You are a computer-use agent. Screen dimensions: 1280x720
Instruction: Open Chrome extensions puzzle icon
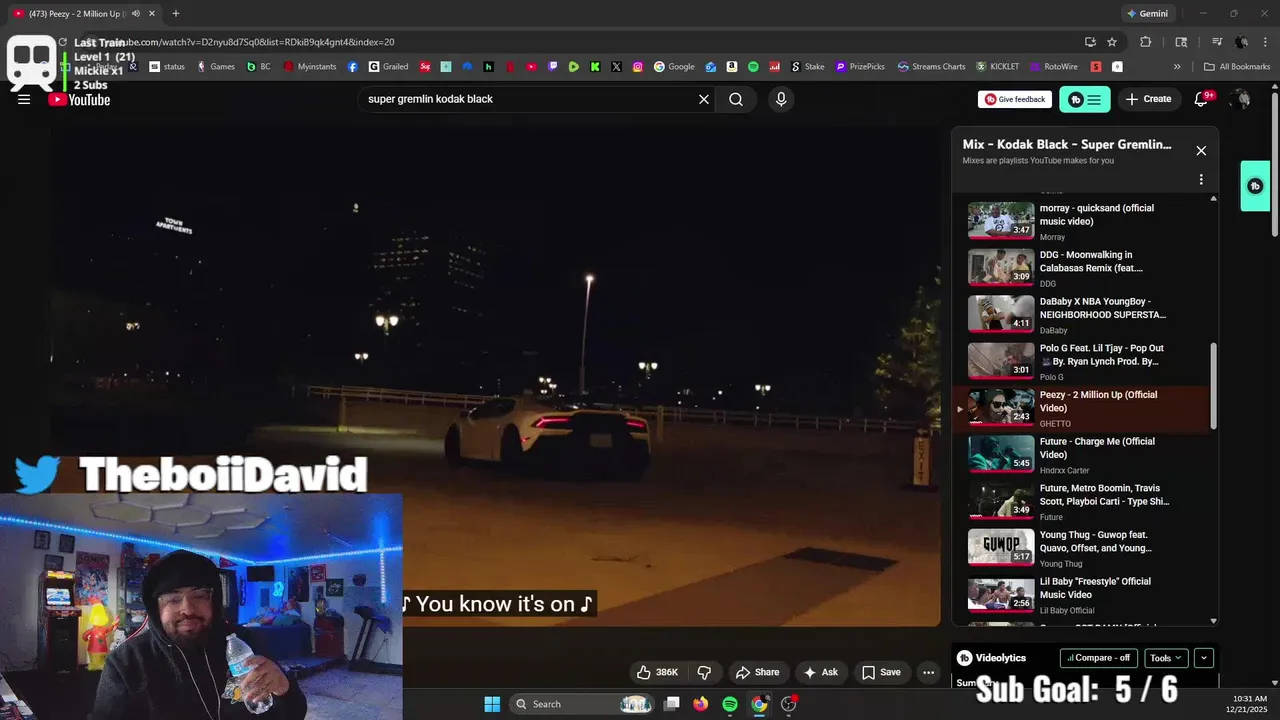[x=1146, y=42]
